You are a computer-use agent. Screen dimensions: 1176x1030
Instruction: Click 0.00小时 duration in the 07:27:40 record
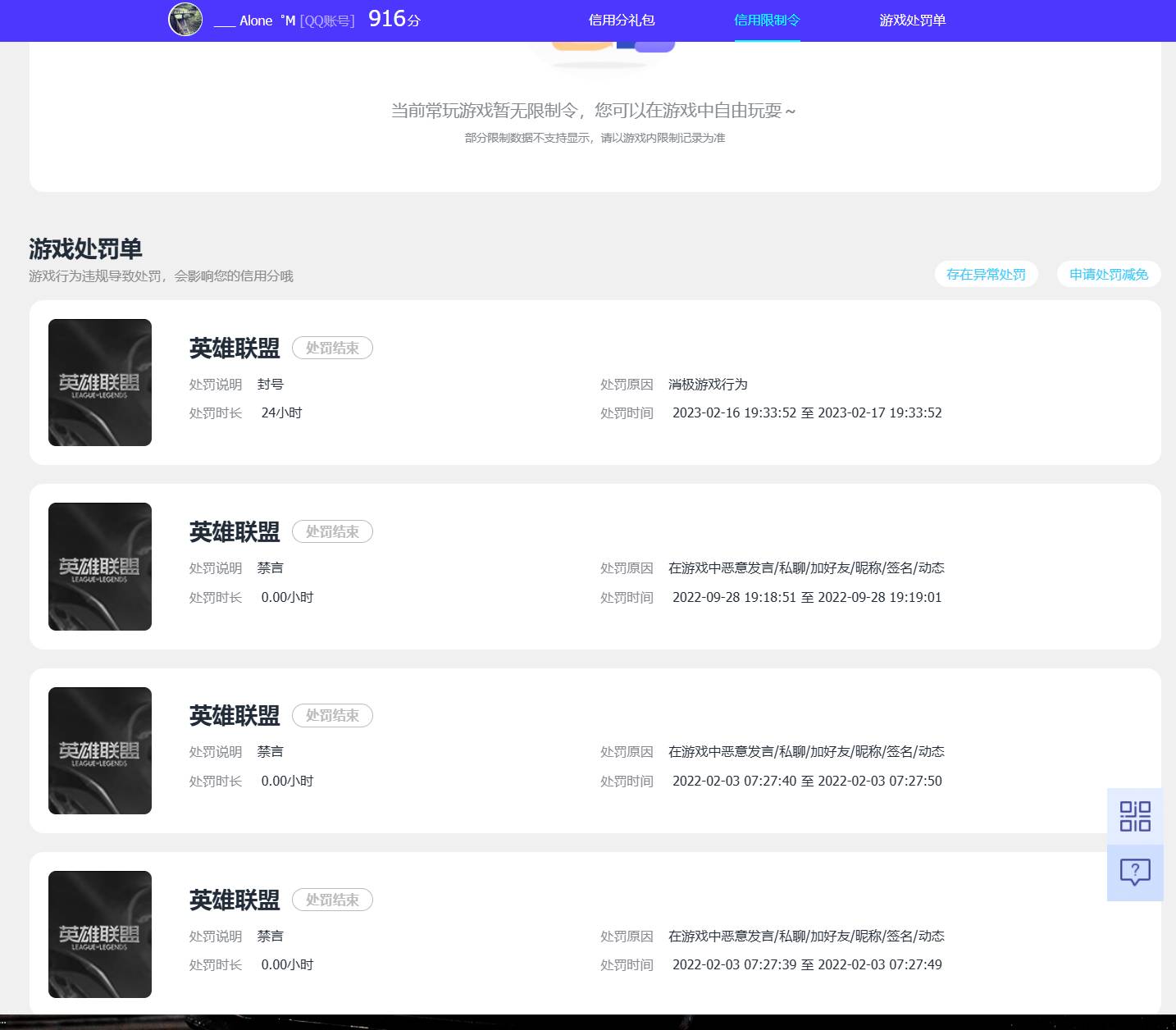point(287,781)
